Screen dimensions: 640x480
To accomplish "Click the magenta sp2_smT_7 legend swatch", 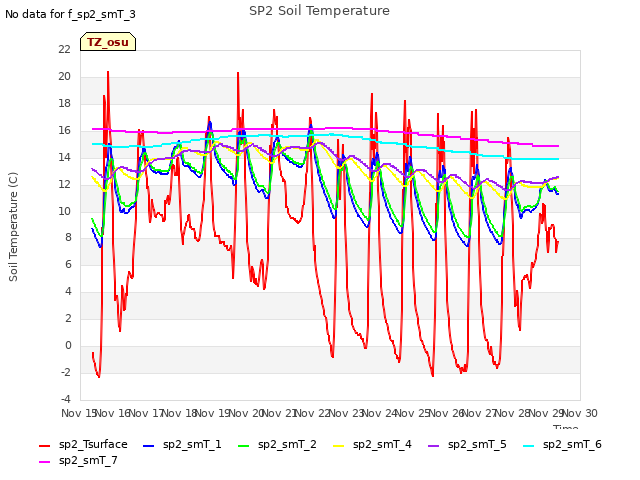I will pyautogui.click(x=44, y=462).
